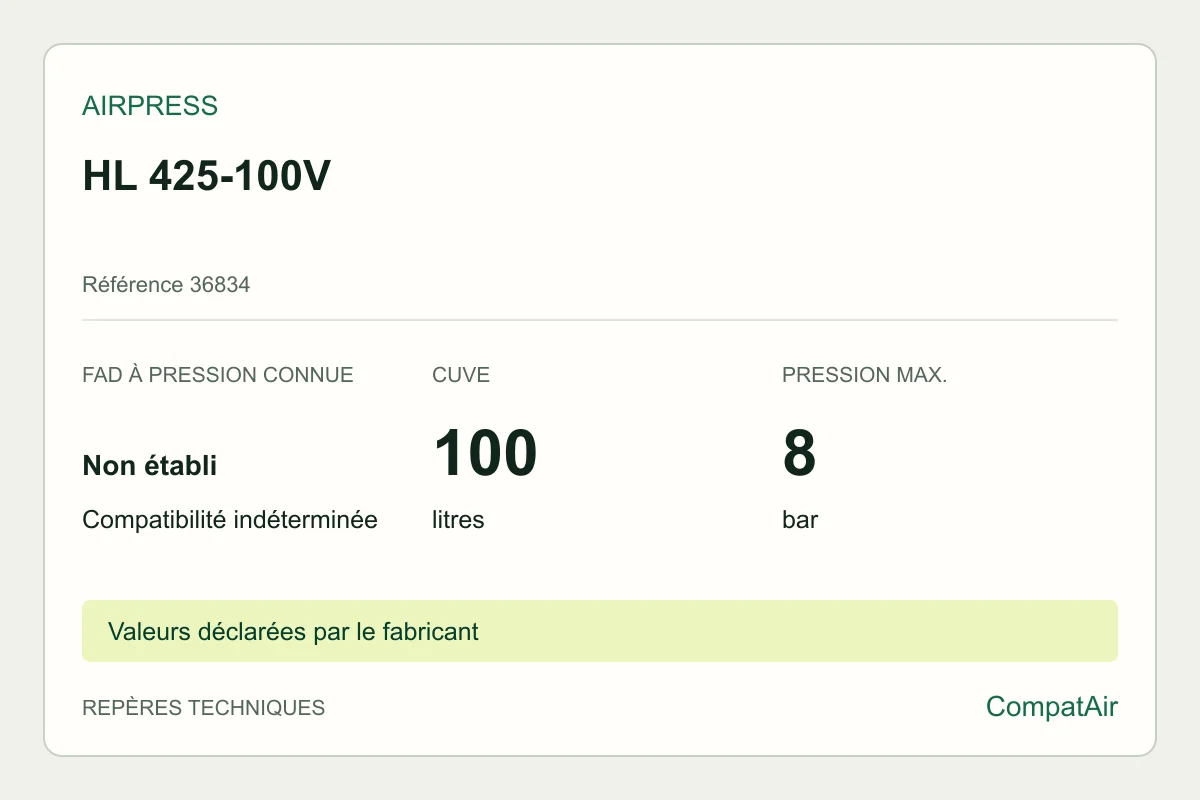
Task: Select the Non établi status value
Action: 150,465
